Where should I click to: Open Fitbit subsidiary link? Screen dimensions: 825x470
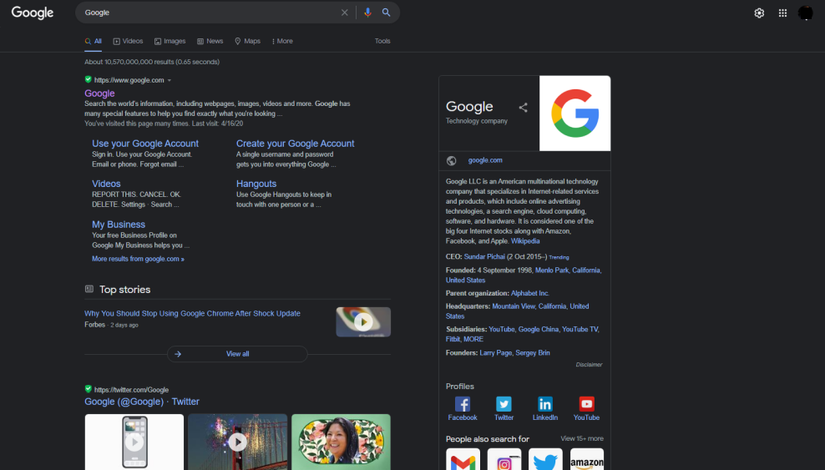(452, 339)
